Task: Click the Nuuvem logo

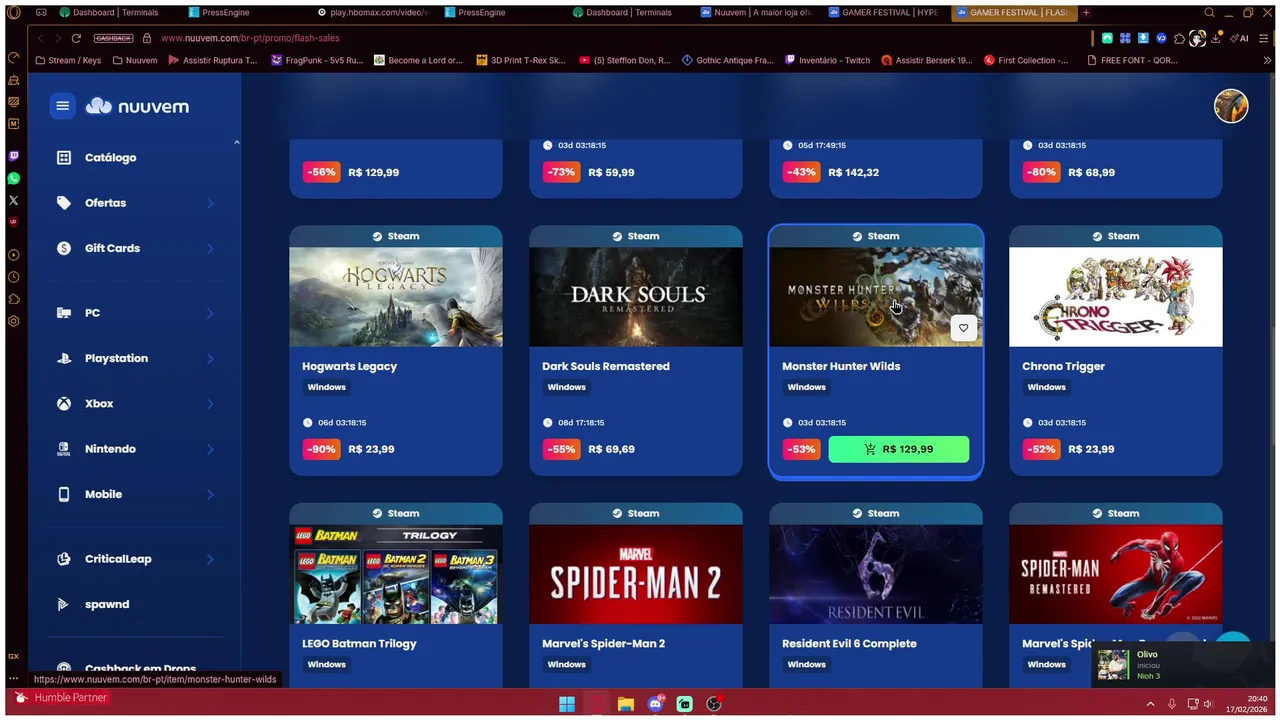Action: tap(137, 106)
